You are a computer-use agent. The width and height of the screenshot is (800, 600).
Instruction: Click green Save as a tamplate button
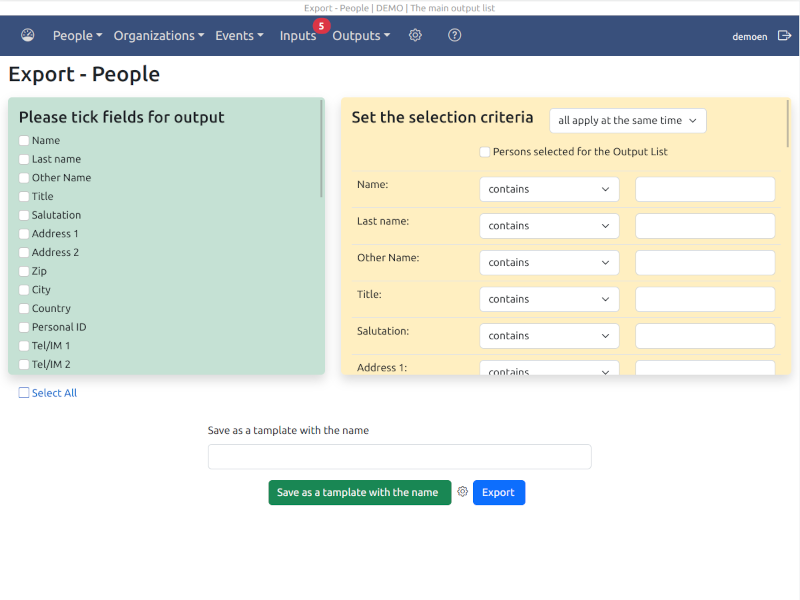360,492
